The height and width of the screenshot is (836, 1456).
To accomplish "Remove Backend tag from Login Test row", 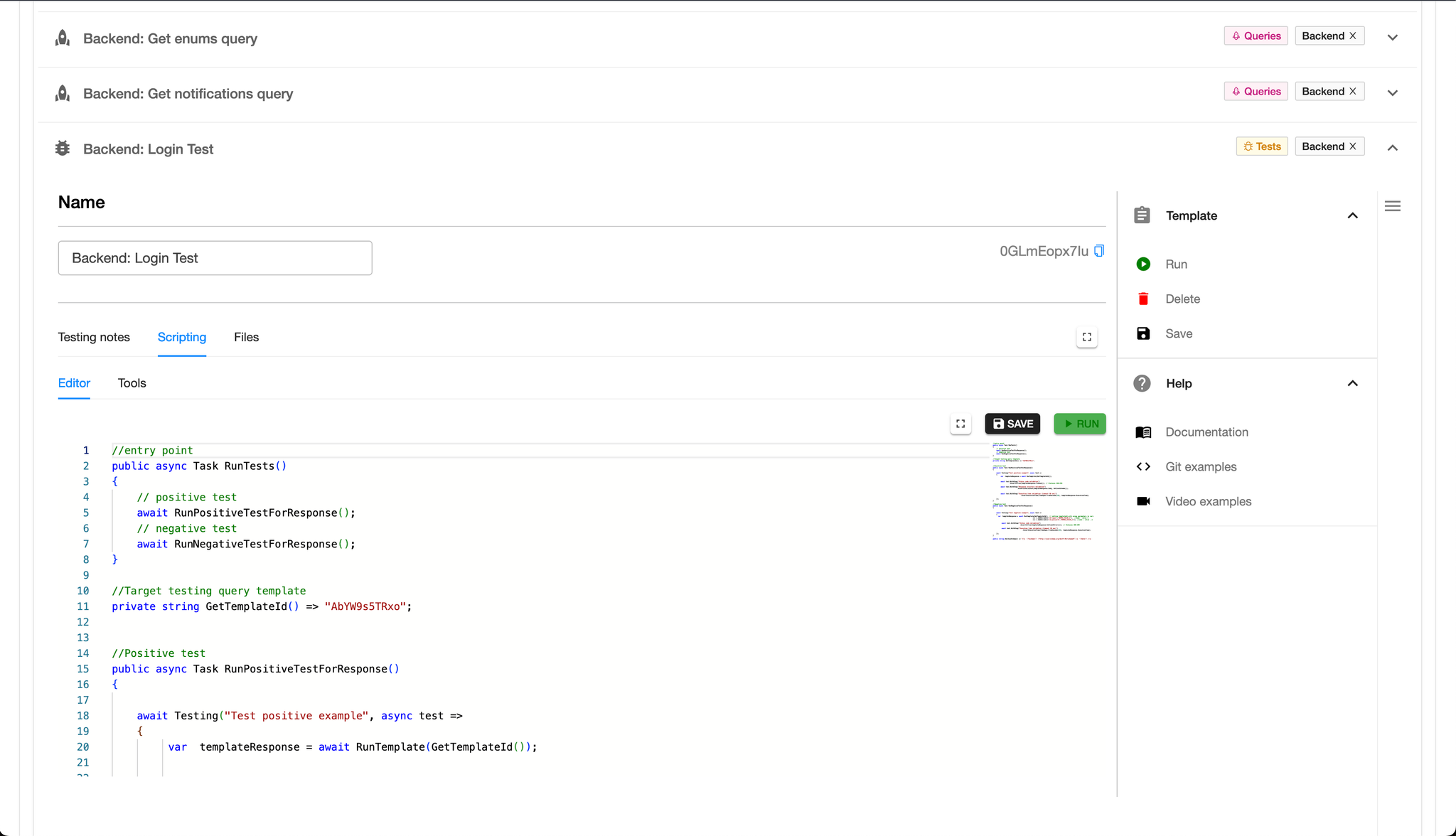I will point(1353,146).
